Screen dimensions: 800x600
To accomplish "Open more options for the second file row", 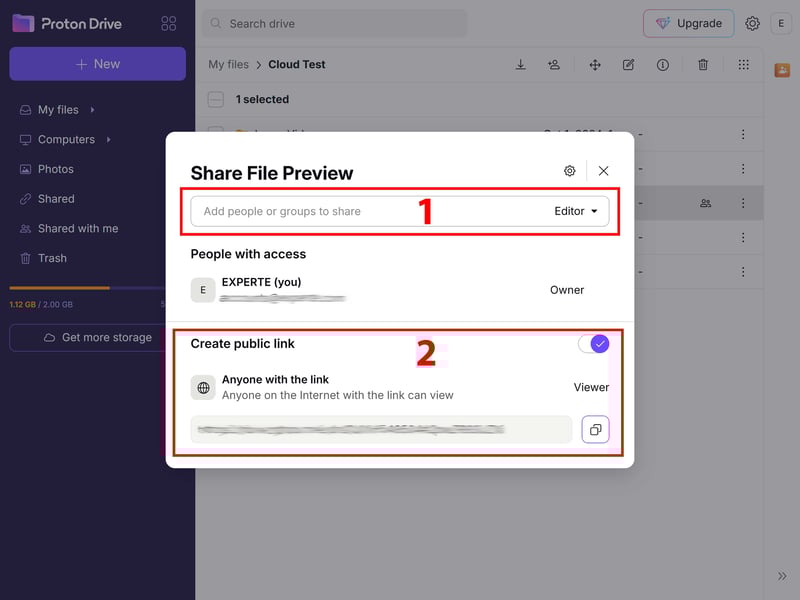I will coord(743,168).
